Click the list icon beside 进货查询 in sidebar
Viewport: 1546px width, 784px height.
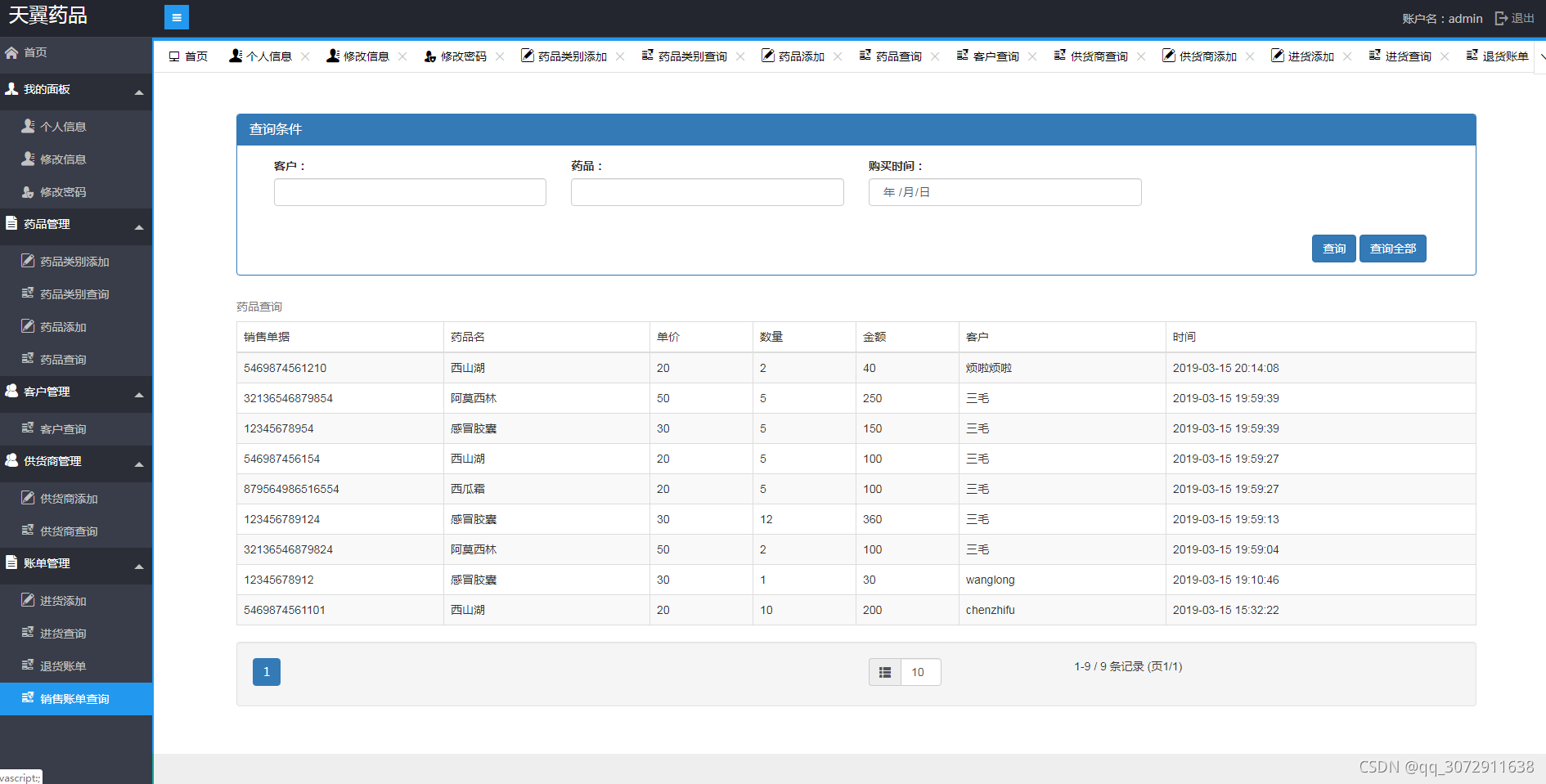point(29,633)
